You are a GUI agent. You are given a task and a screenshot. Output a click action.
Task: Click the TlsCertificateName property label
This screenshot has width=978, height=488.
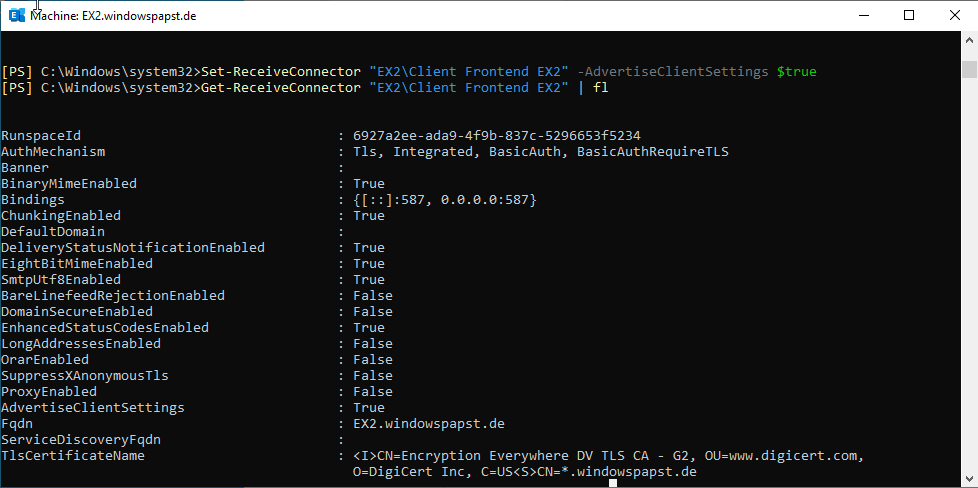pos(73,456)
